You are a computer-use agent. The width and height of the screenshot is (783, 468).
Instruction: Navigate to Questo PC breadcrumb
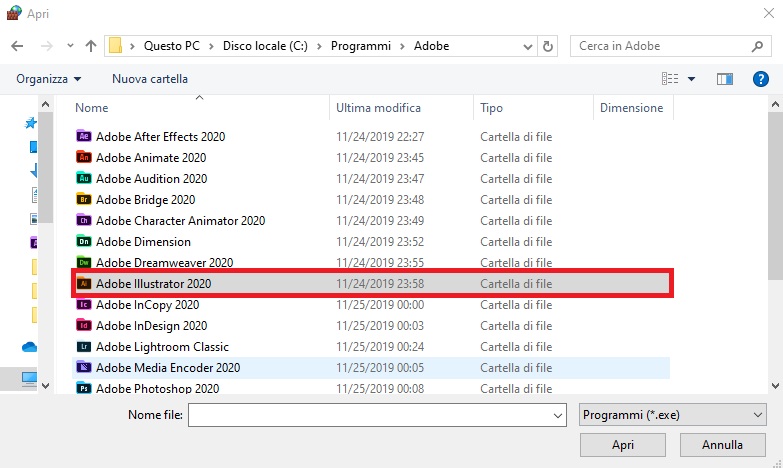point(171,46)
